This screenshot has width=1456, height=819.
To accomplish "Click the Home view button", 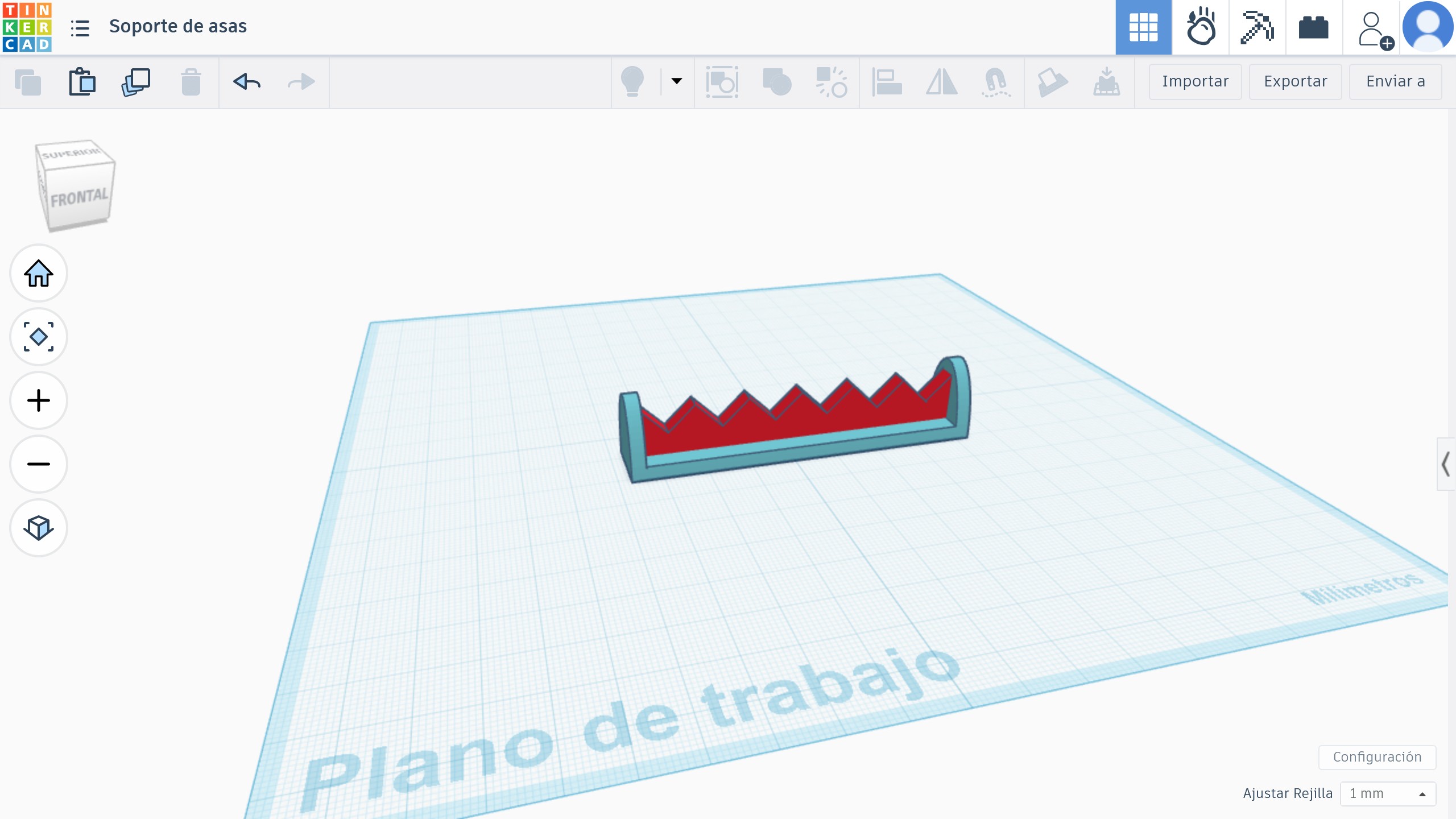I will tap(39, 274).
